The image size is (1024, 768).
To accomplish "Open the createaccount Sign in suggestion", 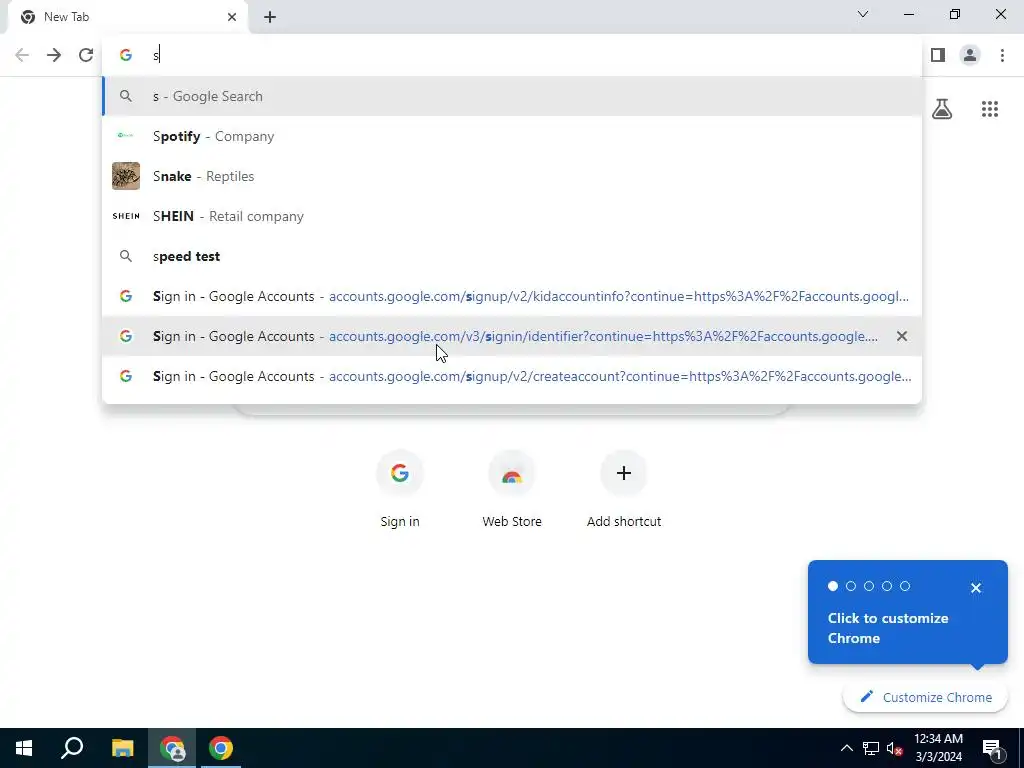I will point(512,376).
